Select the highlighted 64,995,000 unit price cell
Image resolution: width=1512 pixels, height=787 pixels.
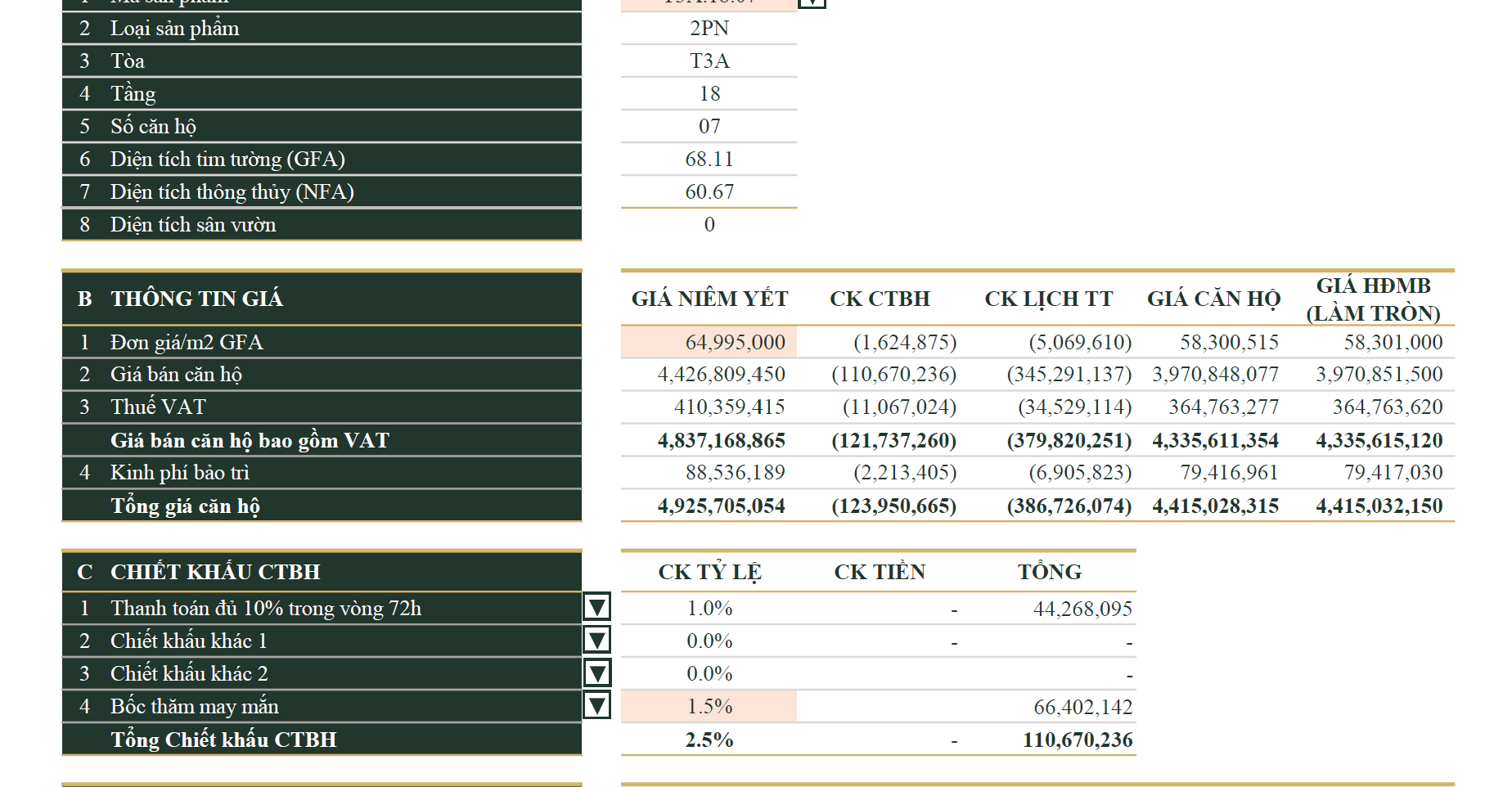tap(709, 342)
